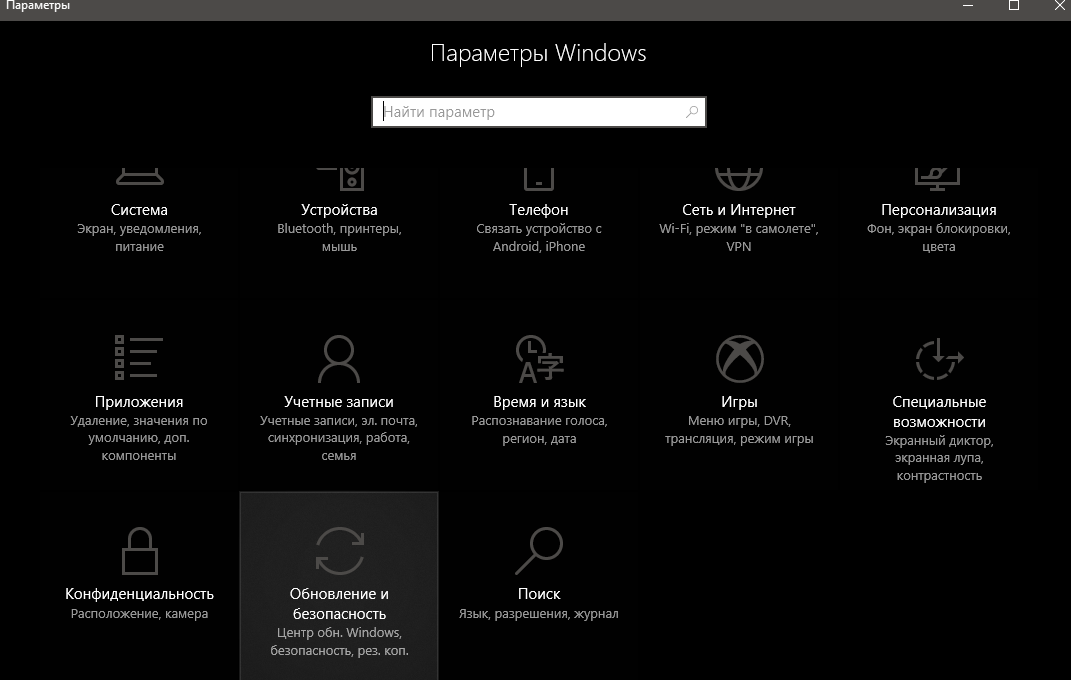Click the Игры title
Screen dimensions: 1071x680
point(739,402)
